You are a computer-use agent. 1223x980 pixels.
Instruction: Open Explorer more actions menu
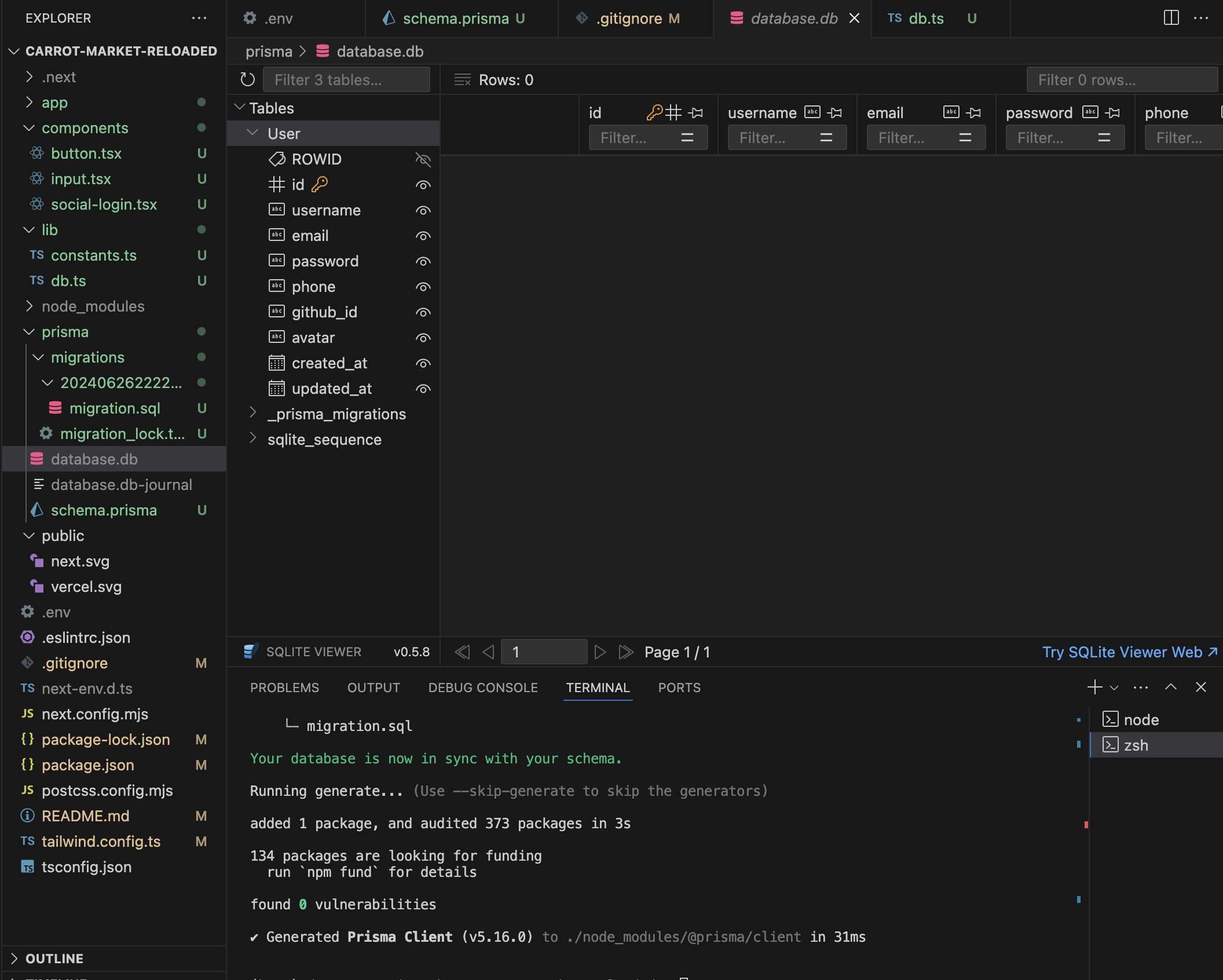[x=199, y=18]
